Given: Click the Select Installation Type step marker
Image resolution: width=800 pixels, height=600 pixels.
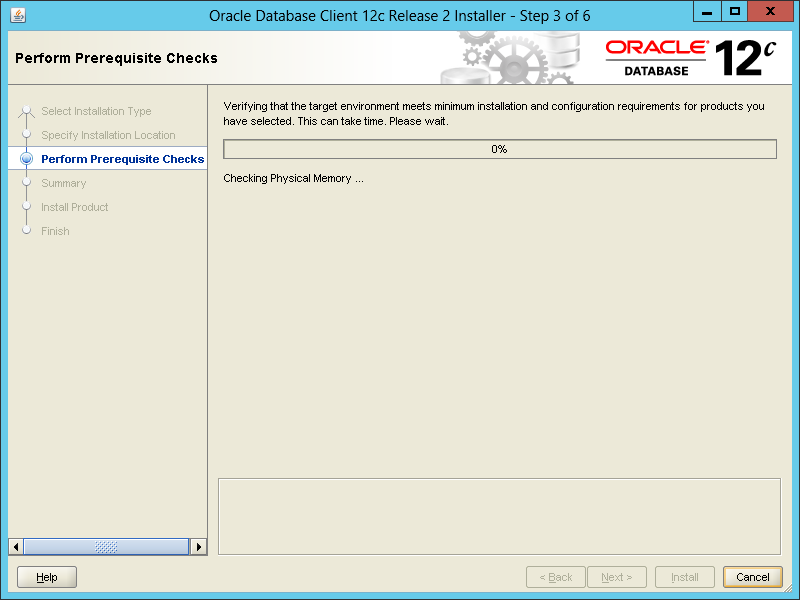Looking at the screenshot, I should click(x=27, y=111).
